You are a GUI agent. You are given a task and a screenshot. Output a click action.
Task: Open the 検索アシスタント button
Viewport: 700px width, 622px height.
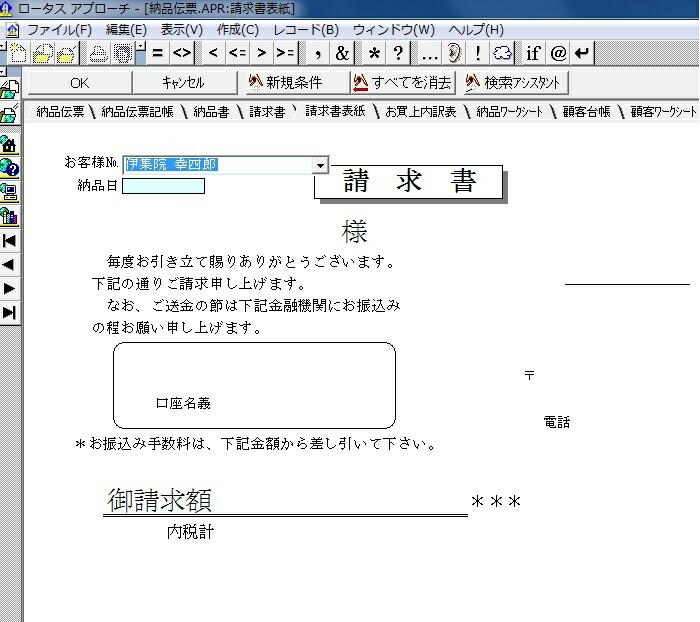[x=516, y=83]
